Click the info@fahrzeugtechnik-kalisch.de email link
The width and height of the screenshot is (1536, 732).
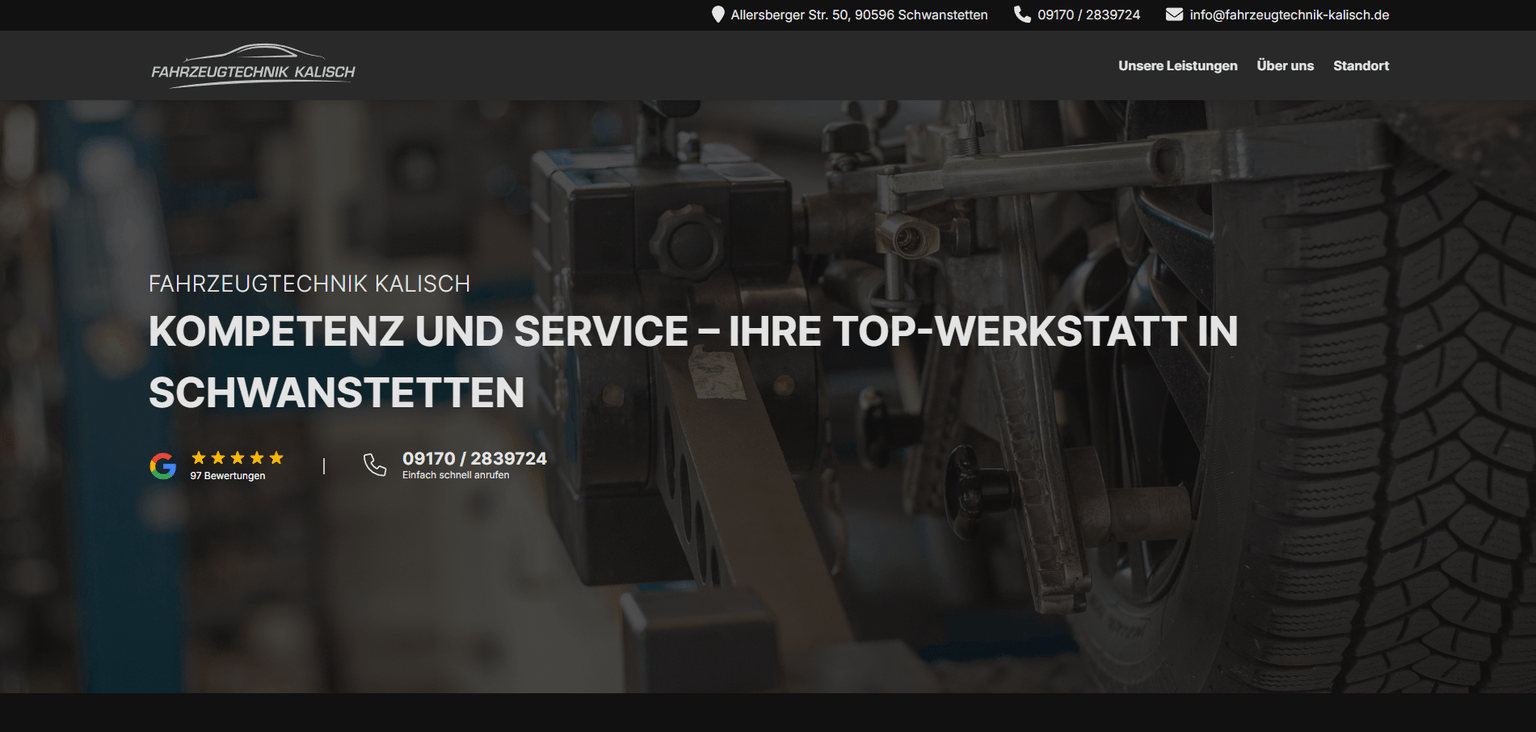pyautogui.click(x=1289, y=15)
